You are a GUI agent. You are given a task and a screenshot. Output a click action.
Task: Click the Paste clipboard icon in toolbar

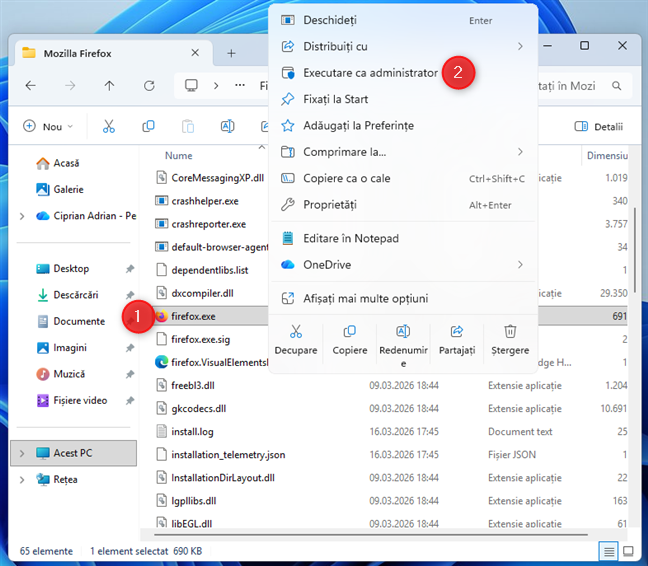(x=188, y=126)
